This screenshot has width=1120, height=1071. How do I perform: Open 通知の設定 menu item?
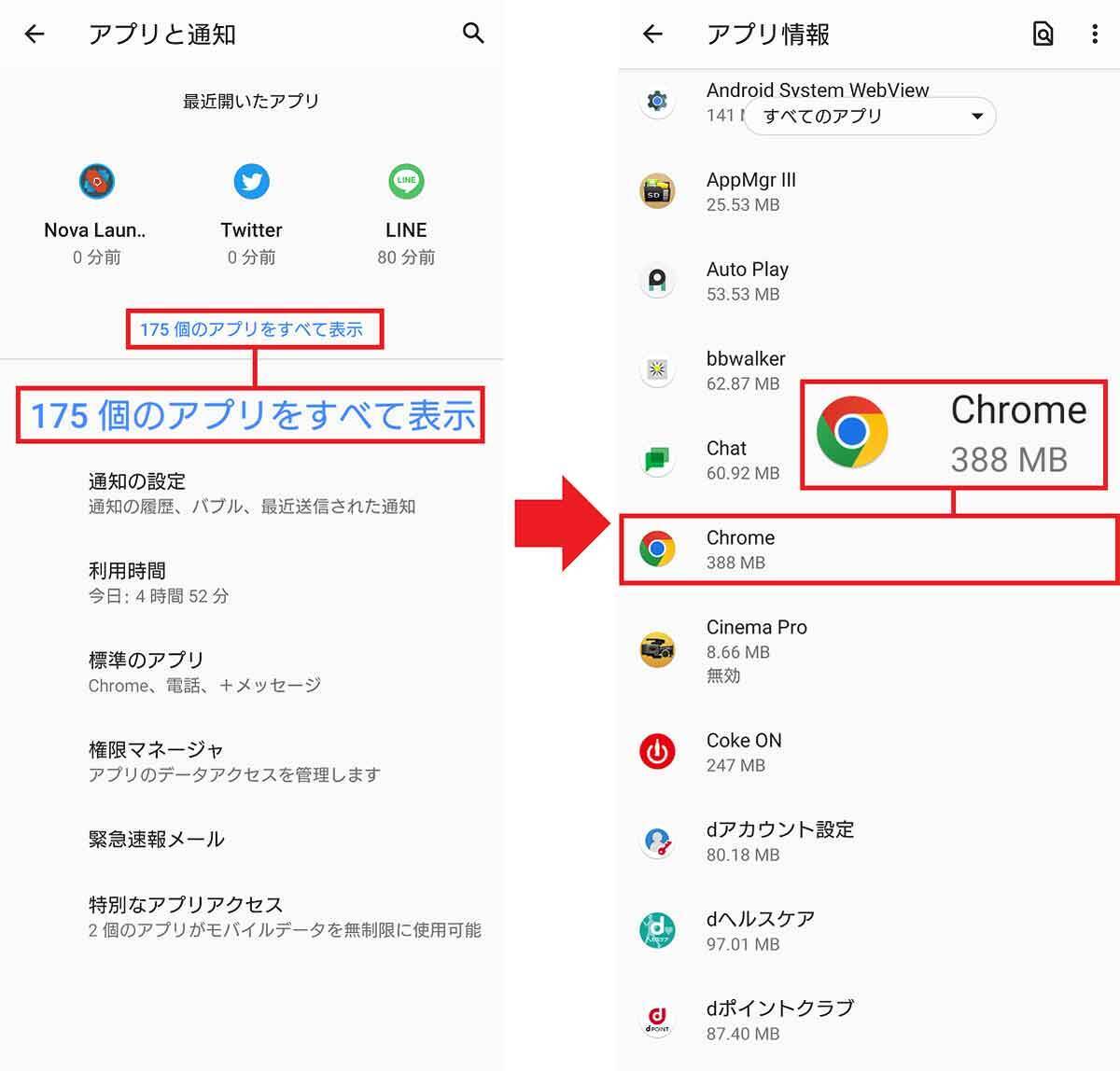tap(252, 494)
